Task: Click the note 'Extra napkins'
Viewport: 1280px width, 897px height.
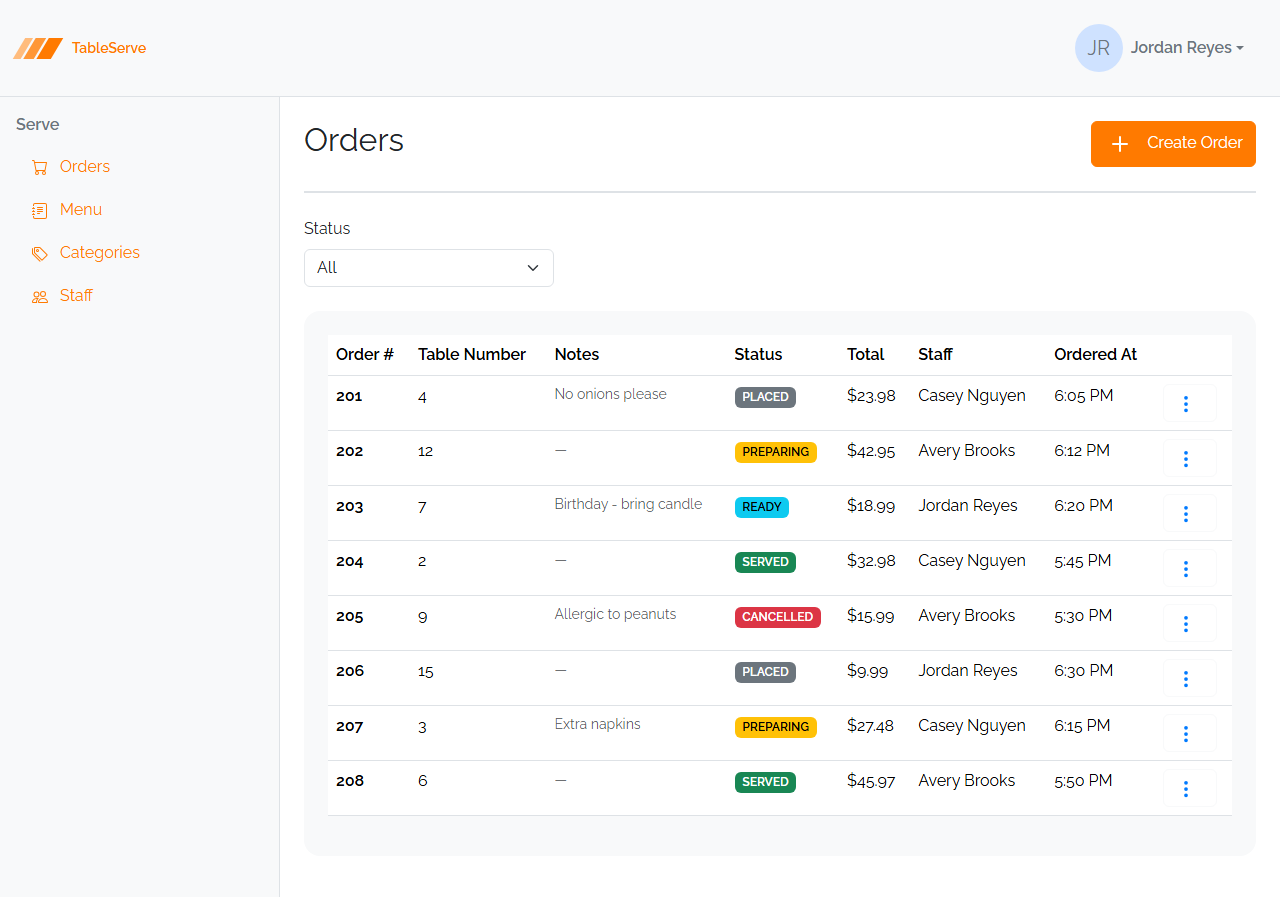Action: (598, 724)
